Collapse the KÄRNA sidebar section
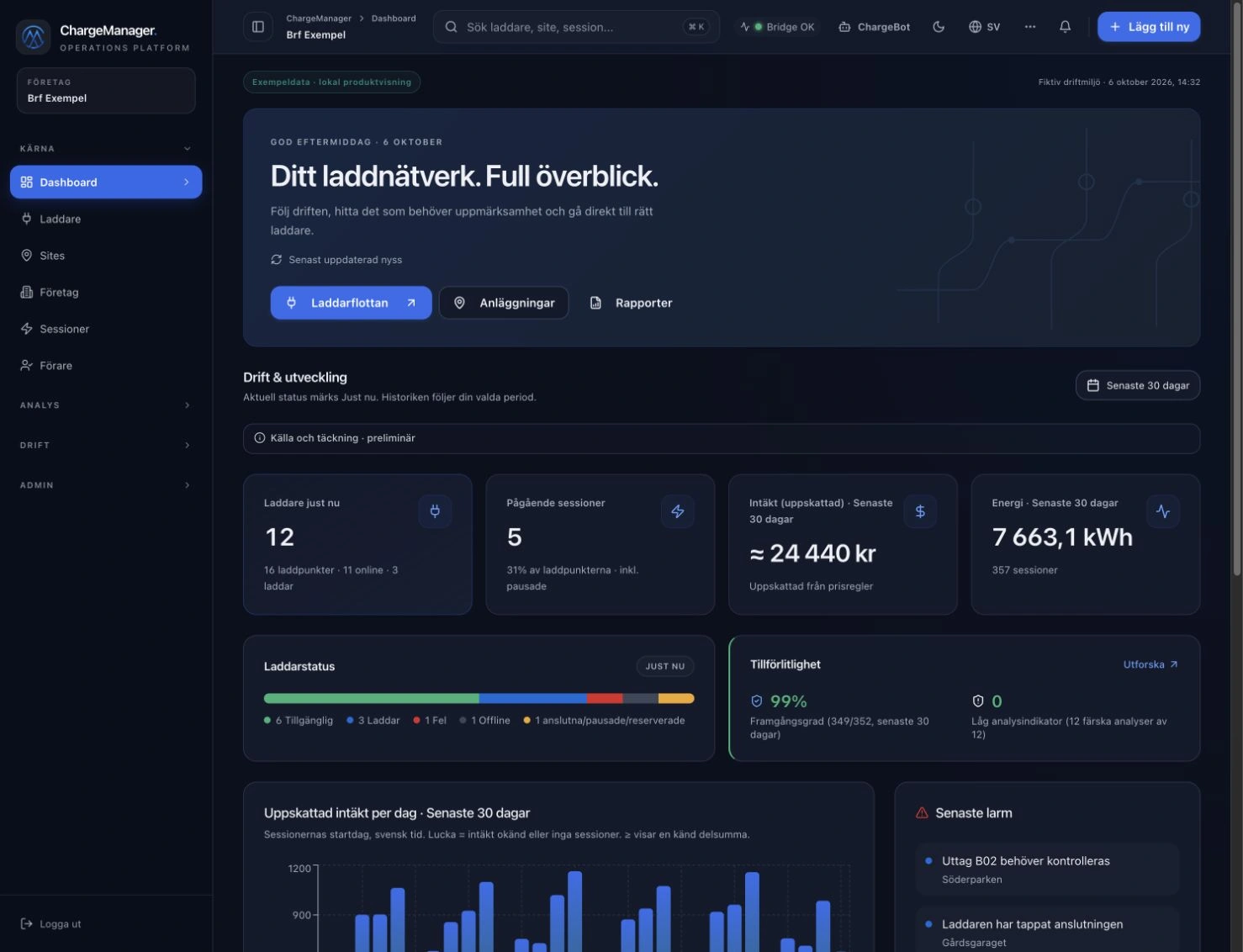 pyautogui.click(x=106, y=149)
